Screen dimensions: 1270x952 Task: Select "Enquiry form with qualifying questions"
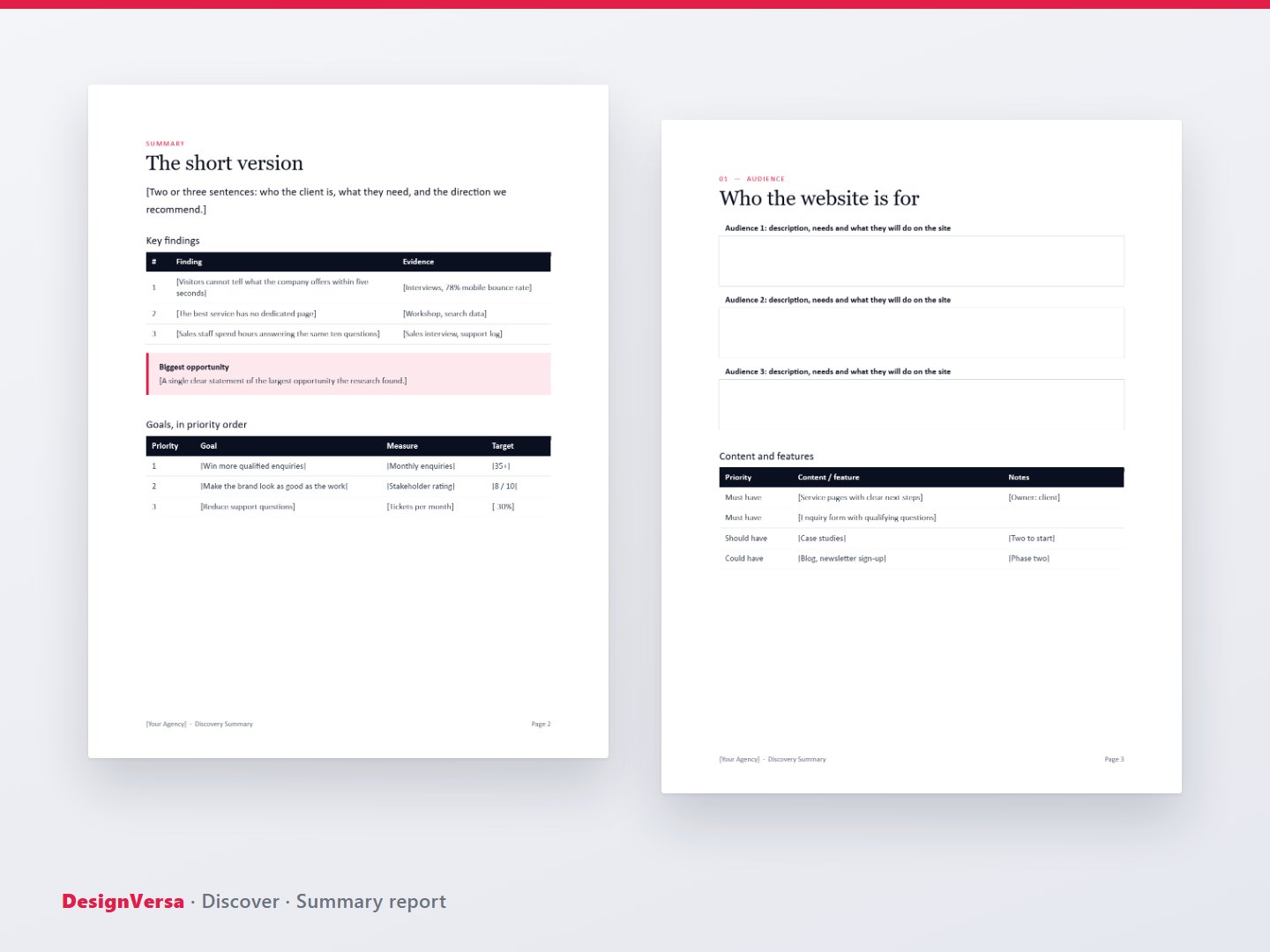pyautogui.click(x=867, y=518)
